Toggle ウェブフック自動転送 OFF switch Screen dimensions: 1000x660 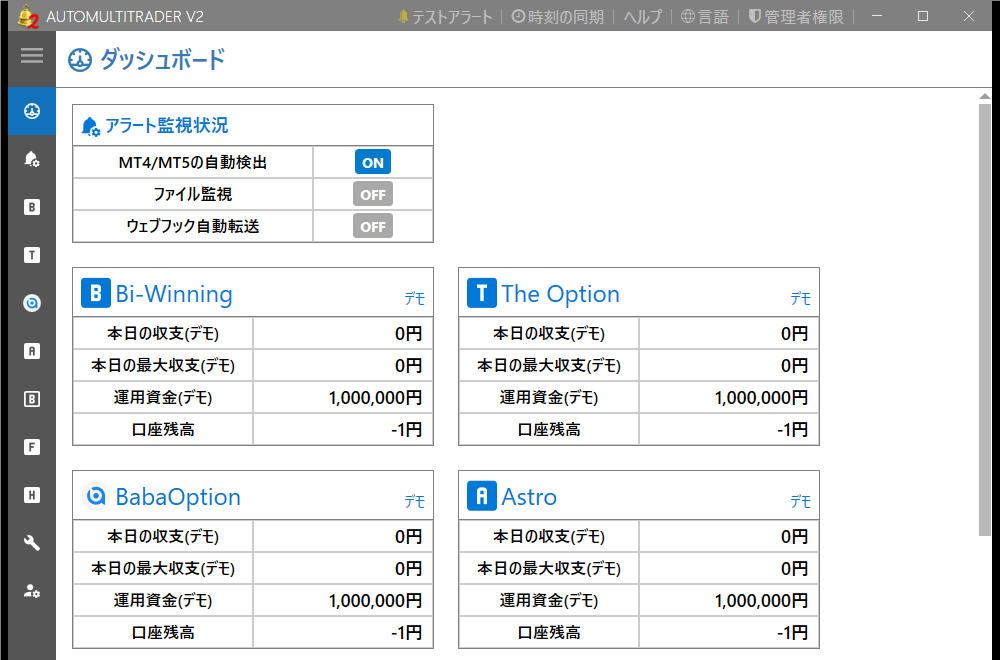coord(372,226)
